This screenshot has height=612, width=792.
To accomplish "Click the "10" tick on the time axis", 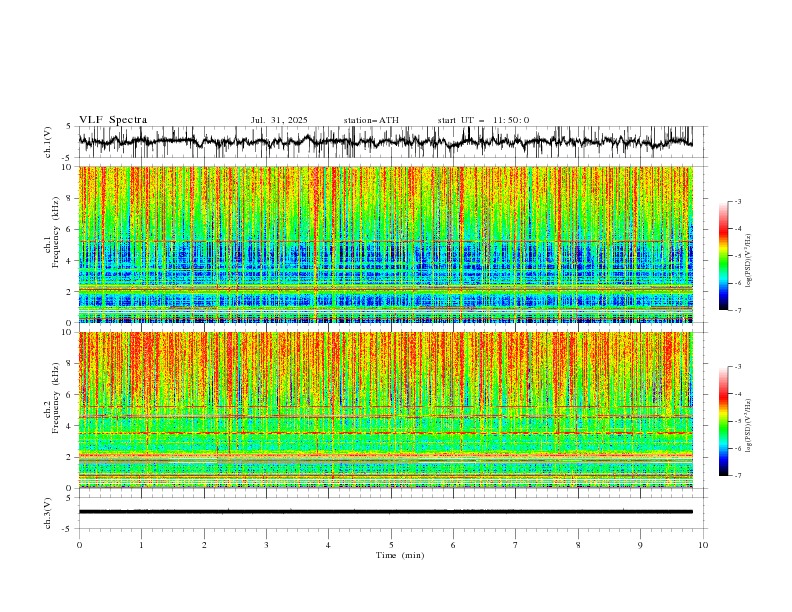I will (x=703, y=545).
